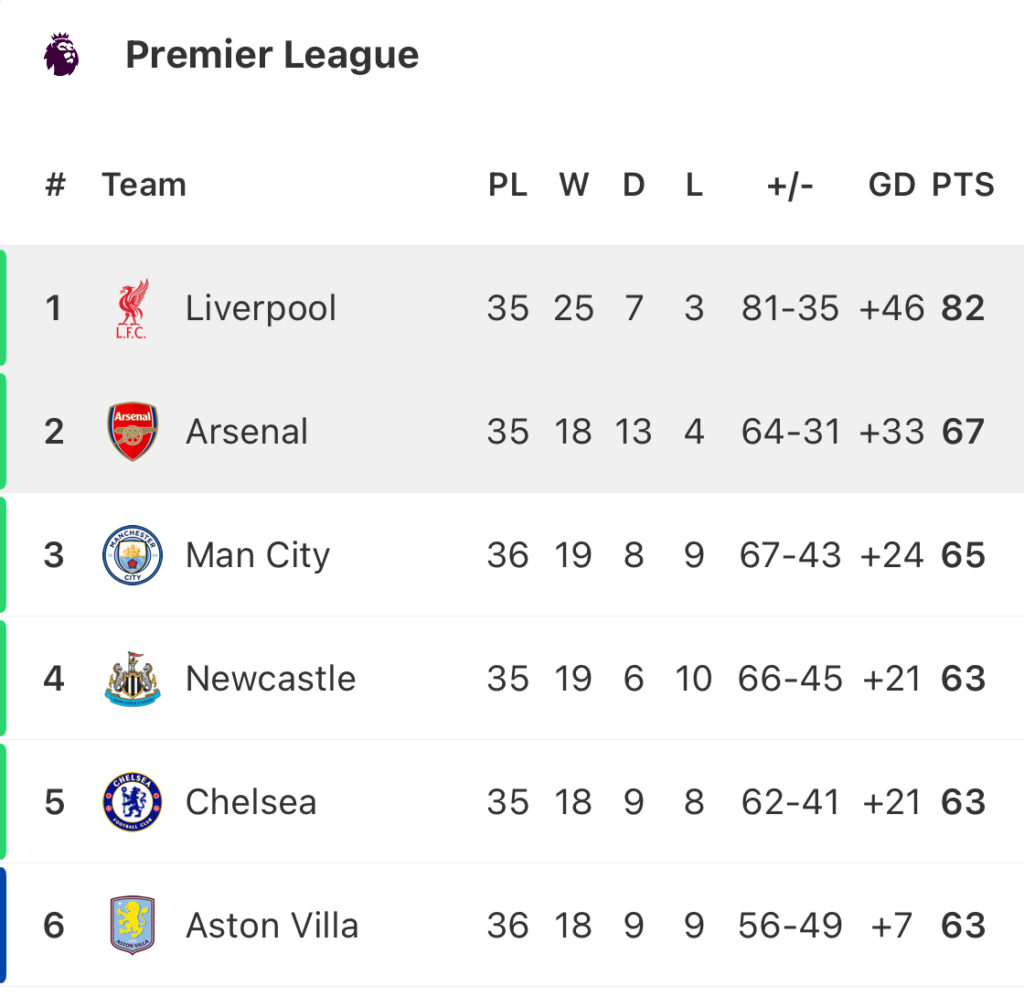
Task: Select Chelsea team name
Action: (x=251, y=802)
